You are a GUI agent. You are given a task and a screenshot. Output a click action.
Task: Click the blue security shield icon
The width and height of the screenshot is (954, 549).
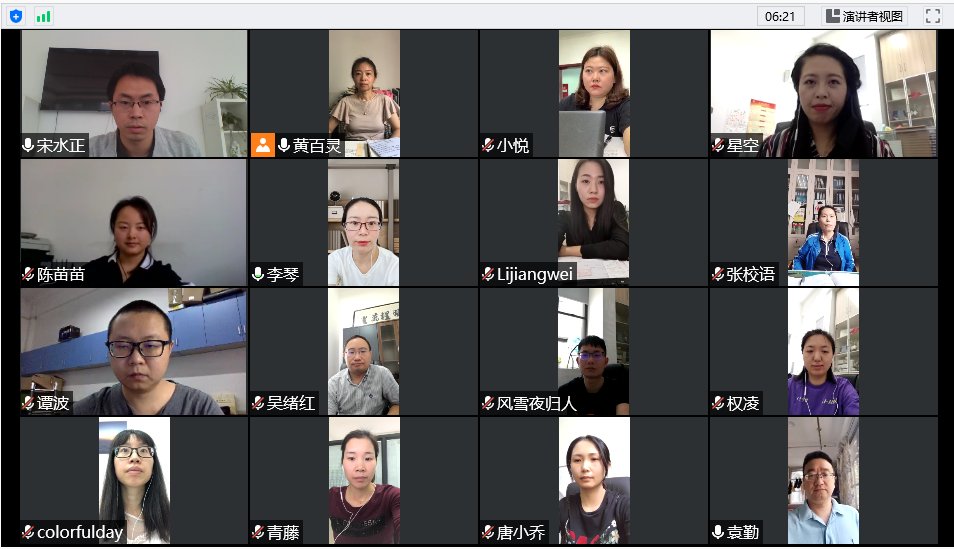point(16,16)
